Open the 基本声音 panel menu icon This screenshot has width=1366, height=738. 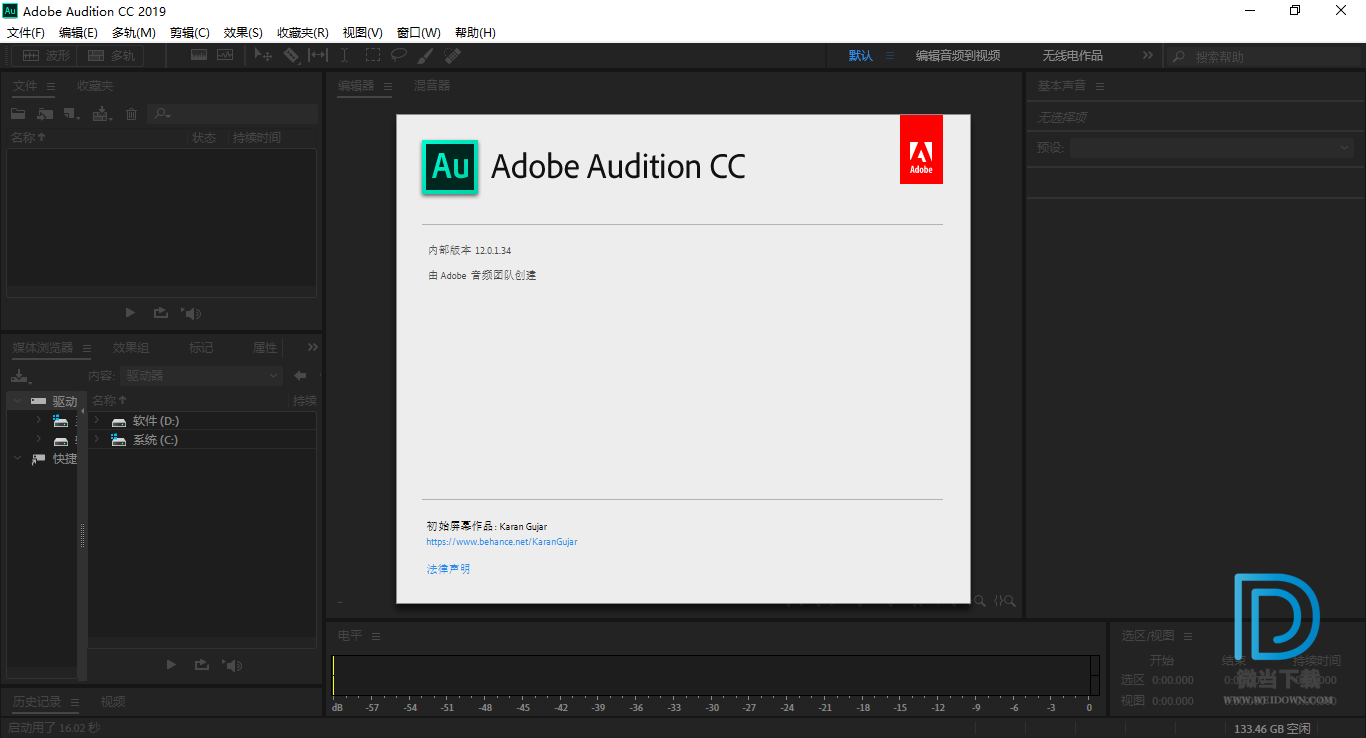(1100, 86)
